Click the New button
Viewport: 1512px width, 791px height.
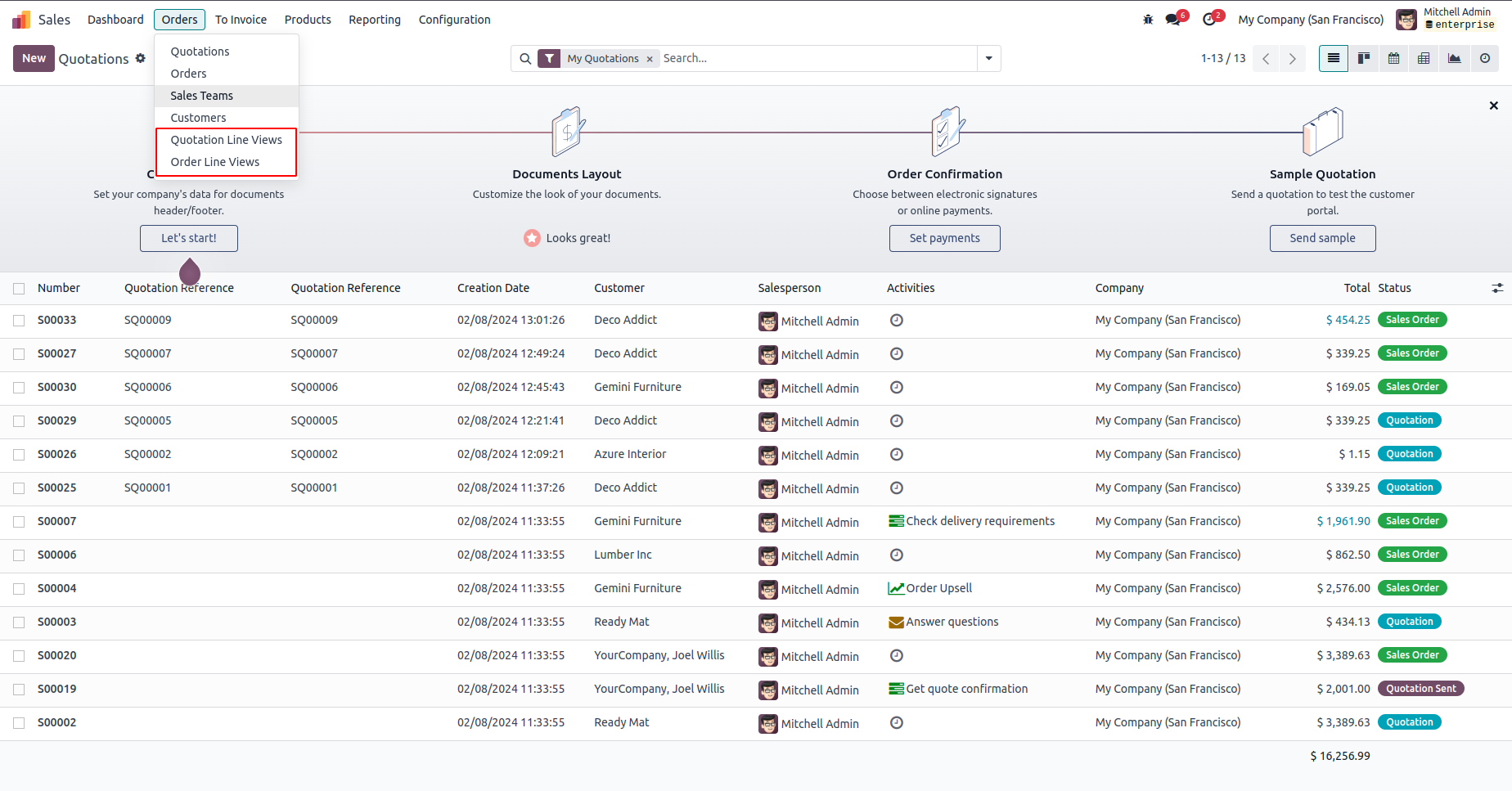pos(34,58)
